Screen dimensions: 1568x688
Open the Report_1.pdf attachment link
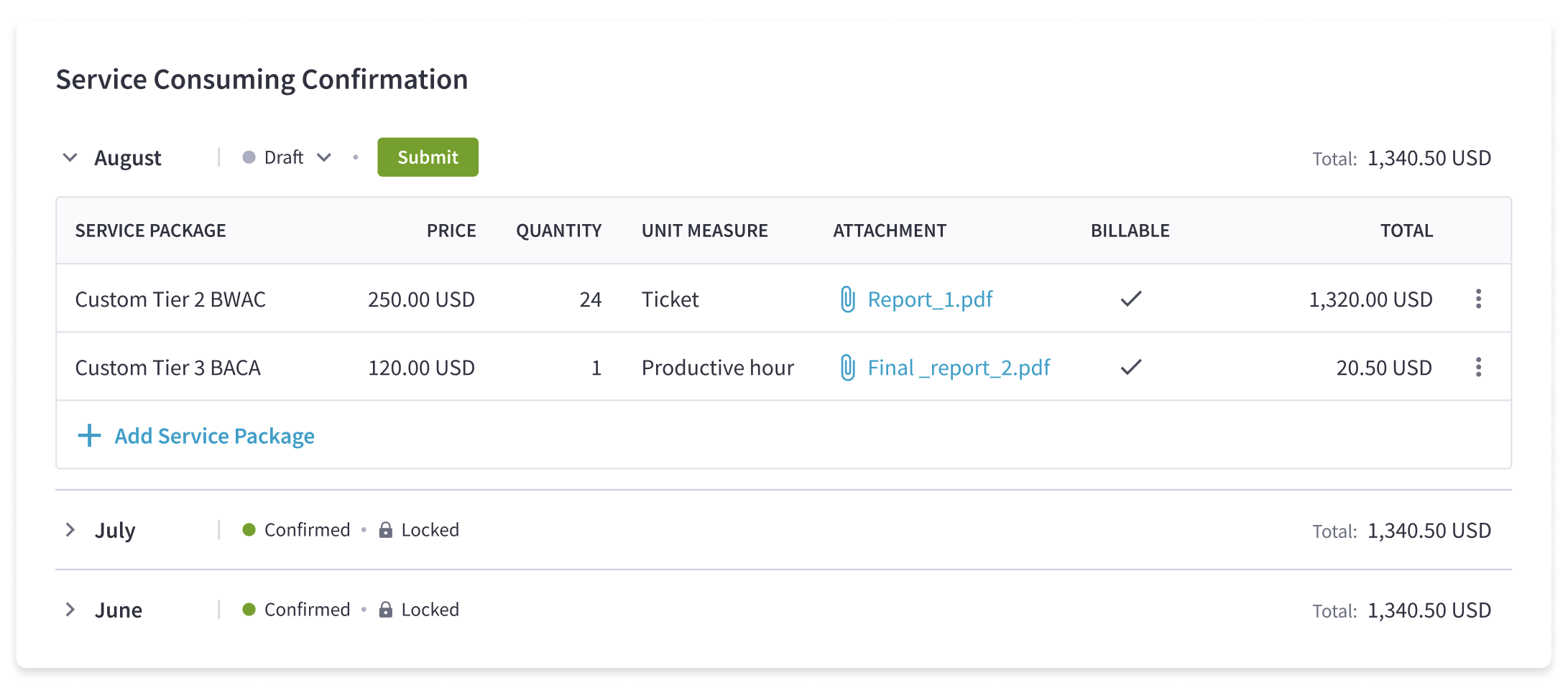pos(930,299)
